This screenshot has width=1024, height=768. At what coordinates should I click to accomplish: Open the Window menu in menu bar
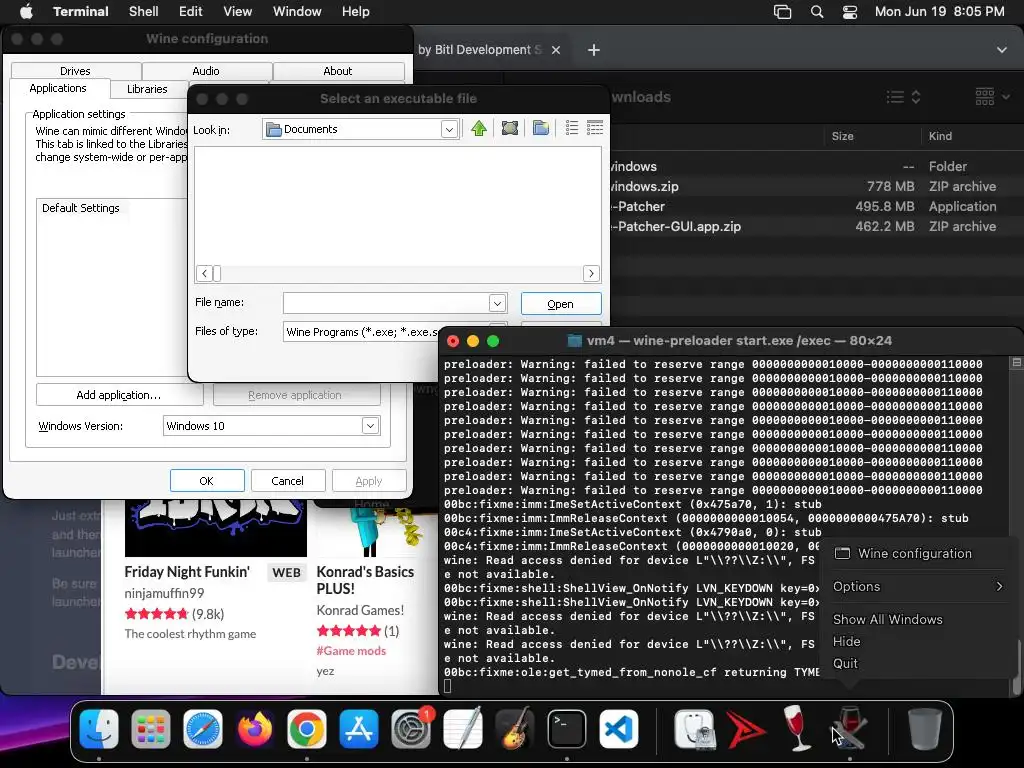(x=296, y=12)
